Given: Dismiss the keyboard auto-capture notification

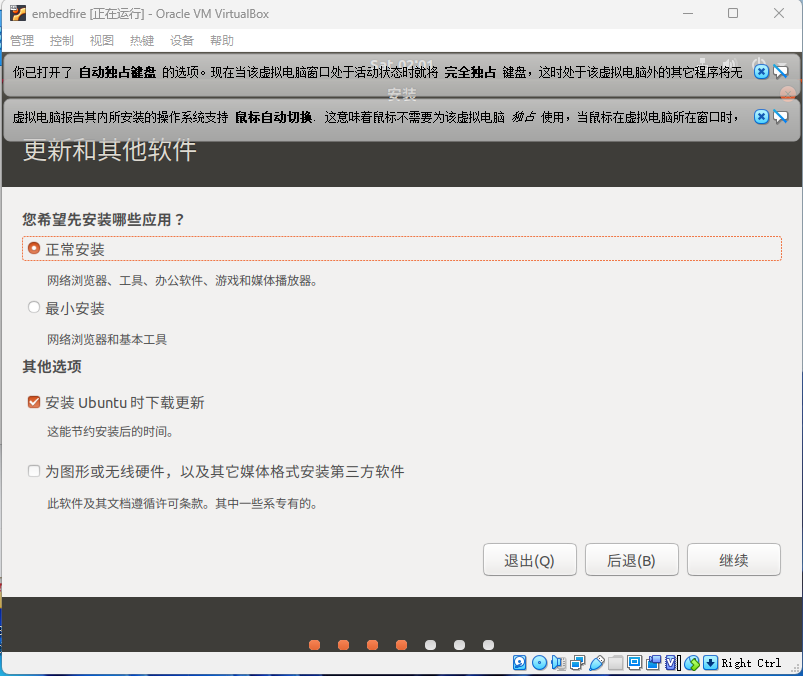Looking at the screenshot, I should pos(762,72).
